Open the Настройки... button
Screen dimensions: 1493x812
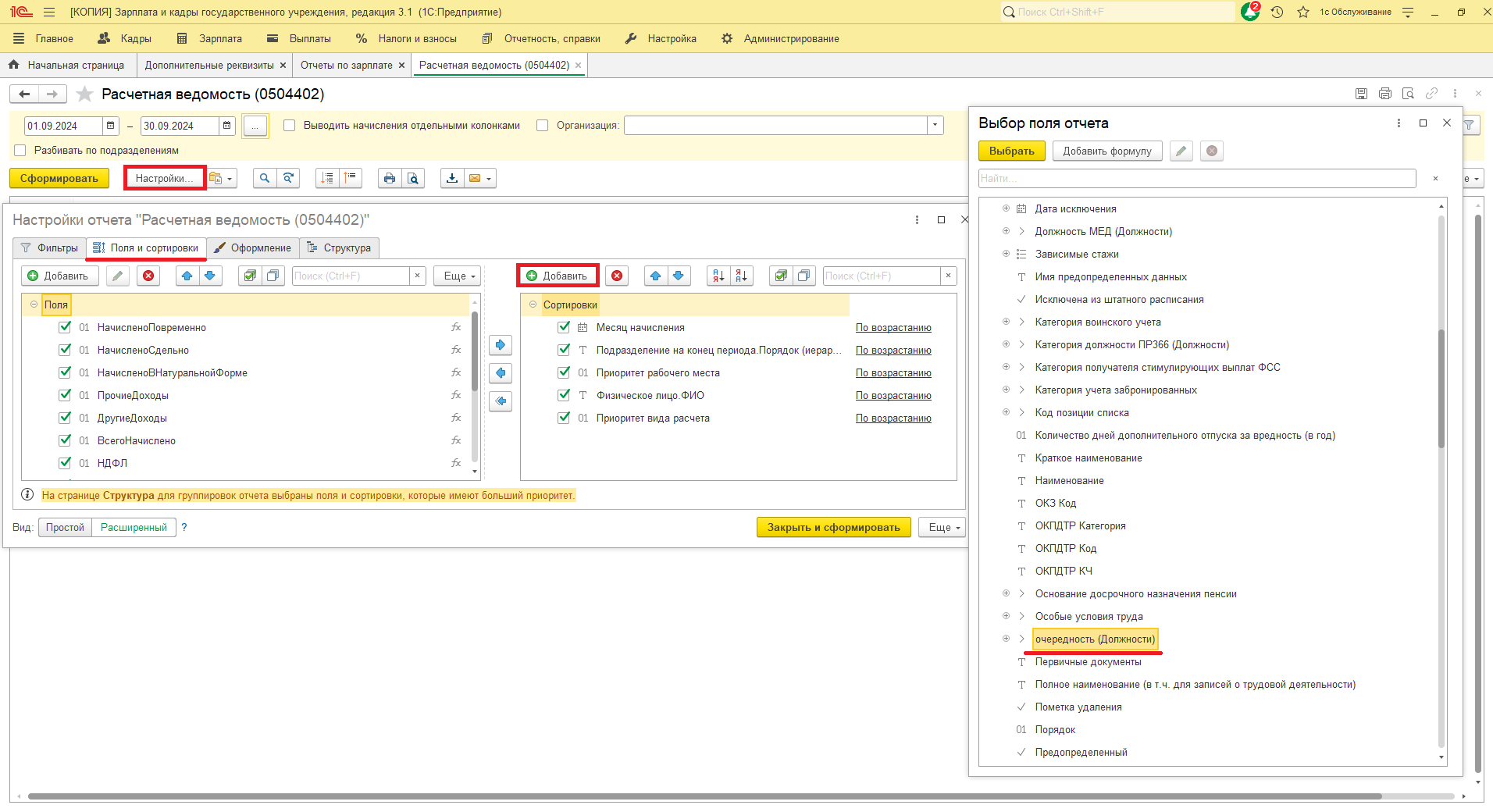pyautogui.click(x=165, y=179)
